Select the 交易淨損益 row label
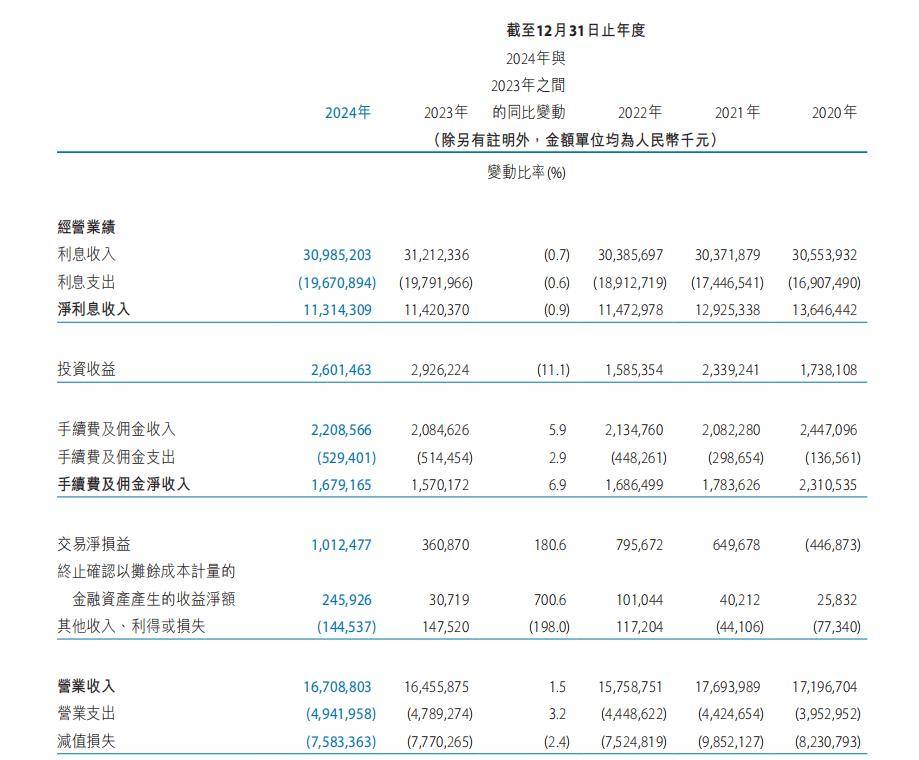Image resolution: width=919 pixels, height=760 pixels. coord(94,545)
